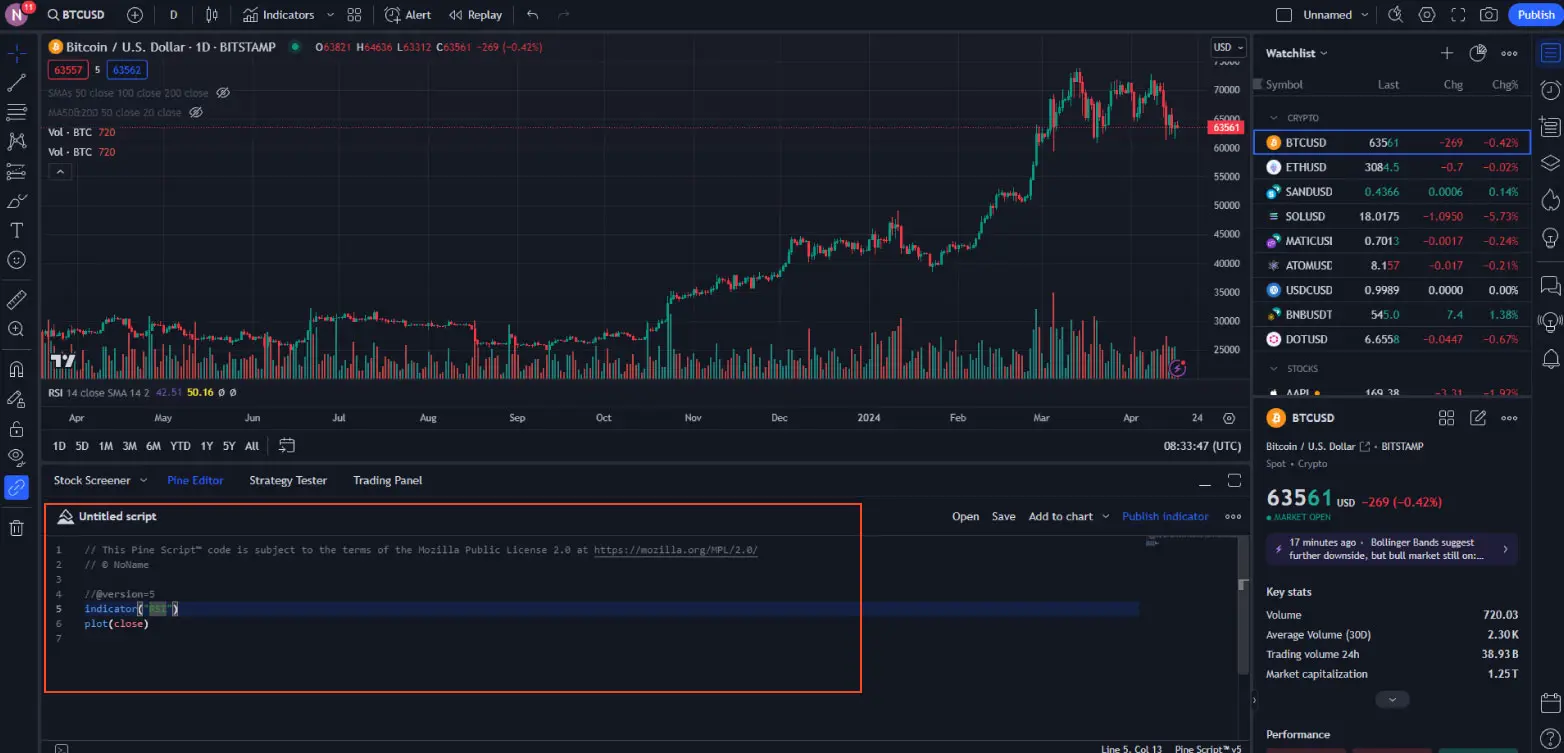Click the BTCUSD symbol search field
Image resolution: width=1564 pixels, height=753 pixels.
pos(77,15)
